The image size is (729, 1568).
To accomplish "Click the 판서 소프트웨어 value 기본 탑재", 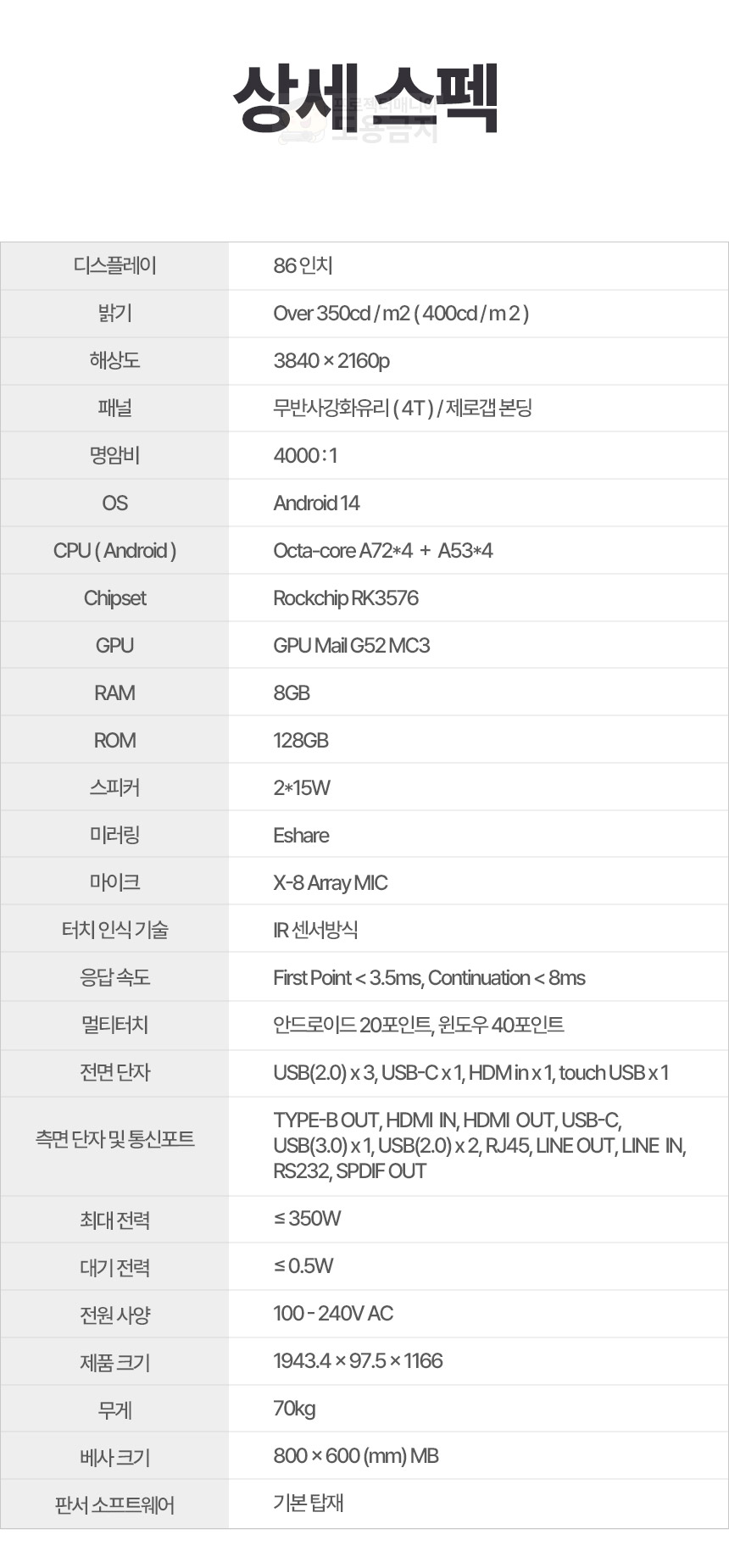I will (308, 1504).
